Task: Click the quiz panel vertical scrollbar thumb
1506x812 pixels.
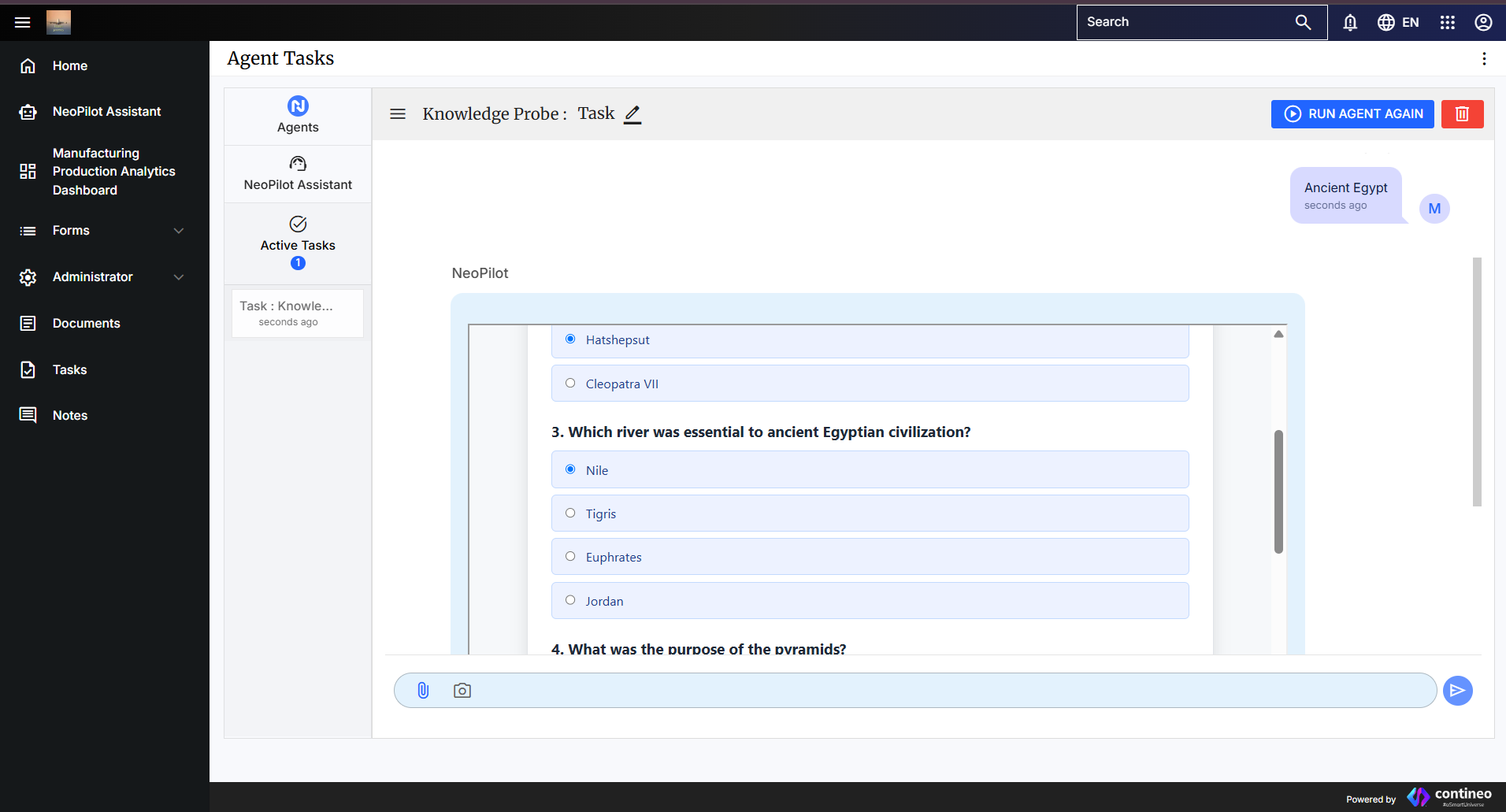Action: (1278, 491)
